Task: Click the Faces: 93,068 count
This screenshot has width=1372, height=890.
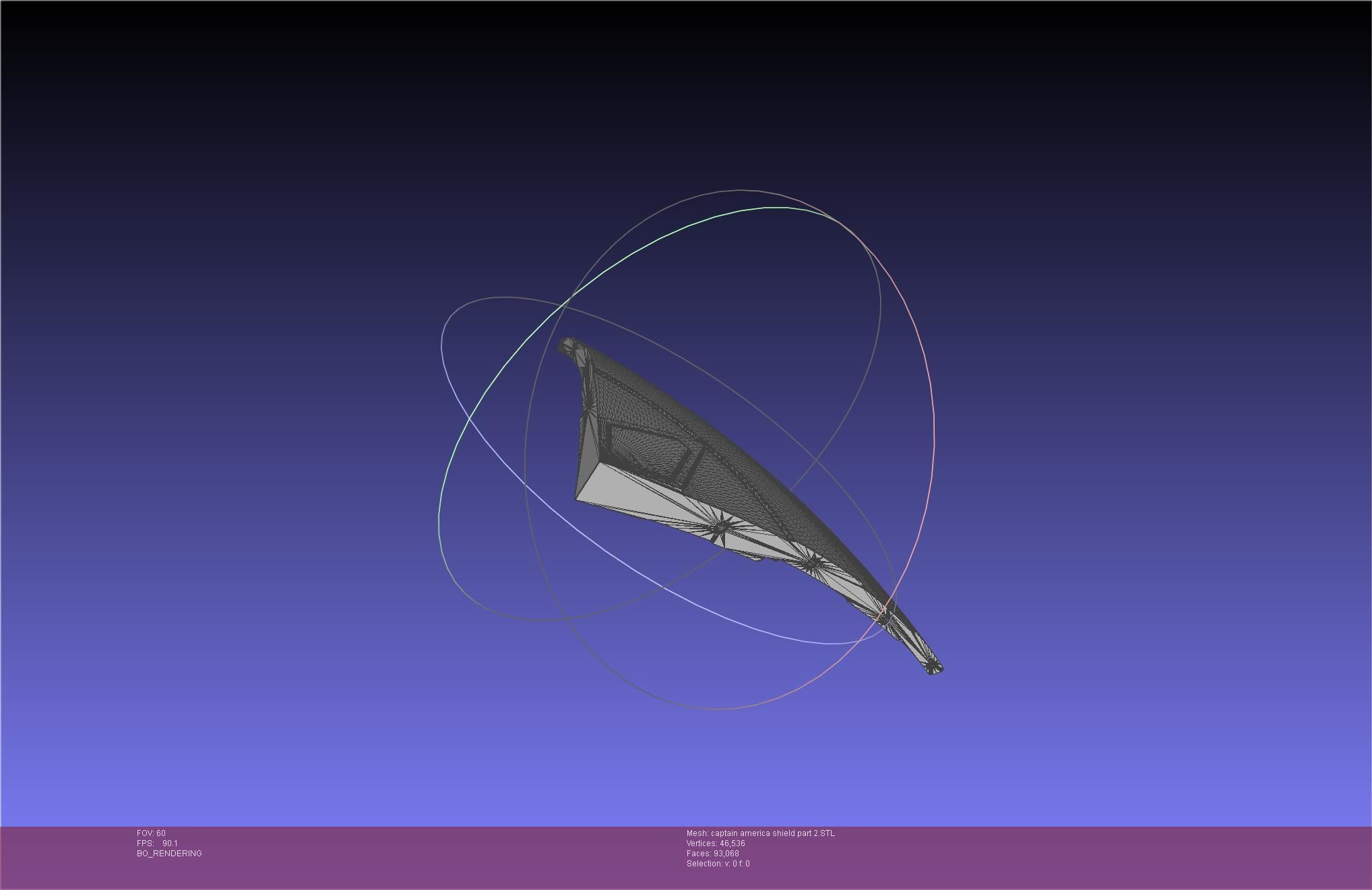Action: coord(712,854)
